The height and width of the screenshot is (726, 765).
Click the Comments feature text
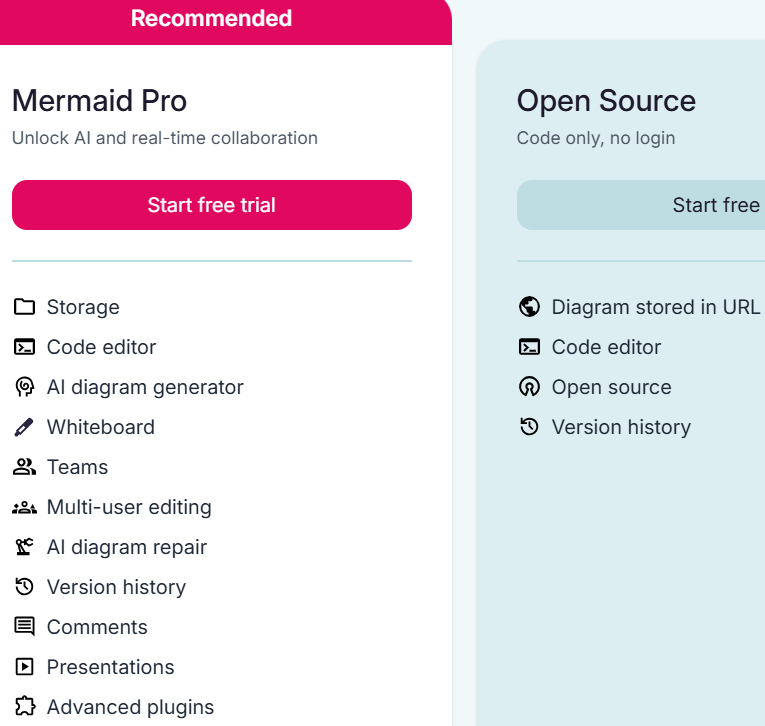[97, 627]
